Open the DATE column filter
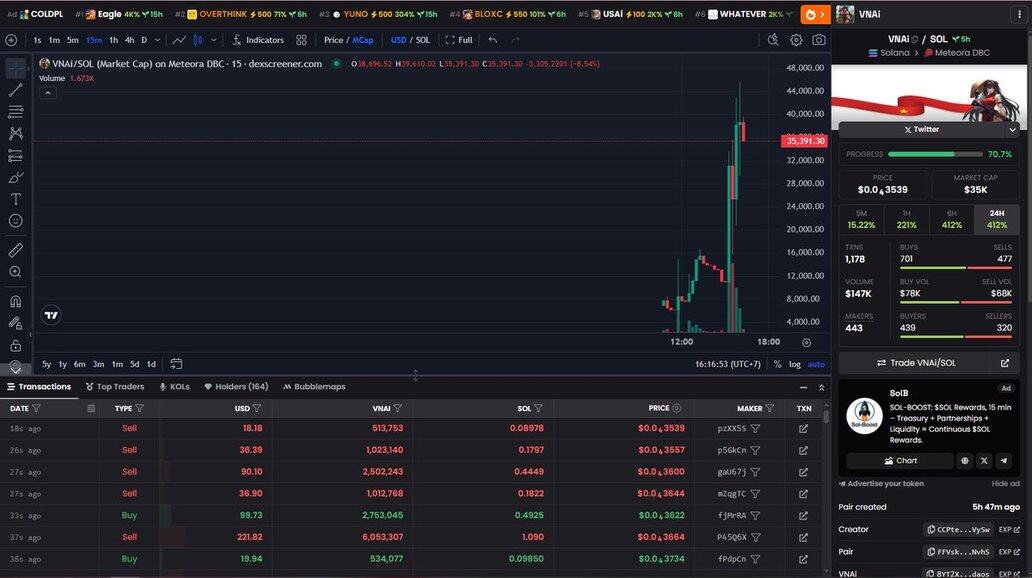This screenshot has width=1032, height=578. click(37, 408)
